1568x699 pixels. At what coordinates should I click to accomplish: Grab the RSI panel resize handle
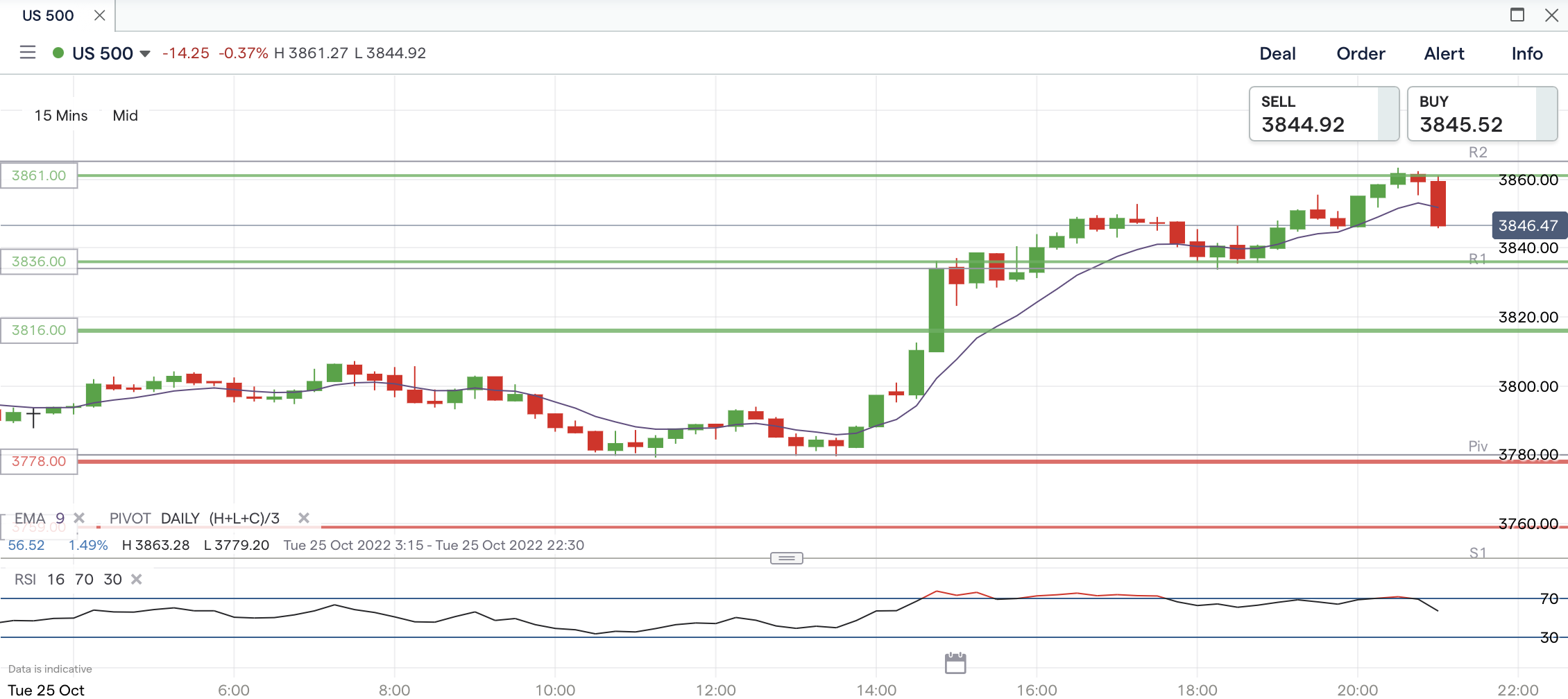787,558
